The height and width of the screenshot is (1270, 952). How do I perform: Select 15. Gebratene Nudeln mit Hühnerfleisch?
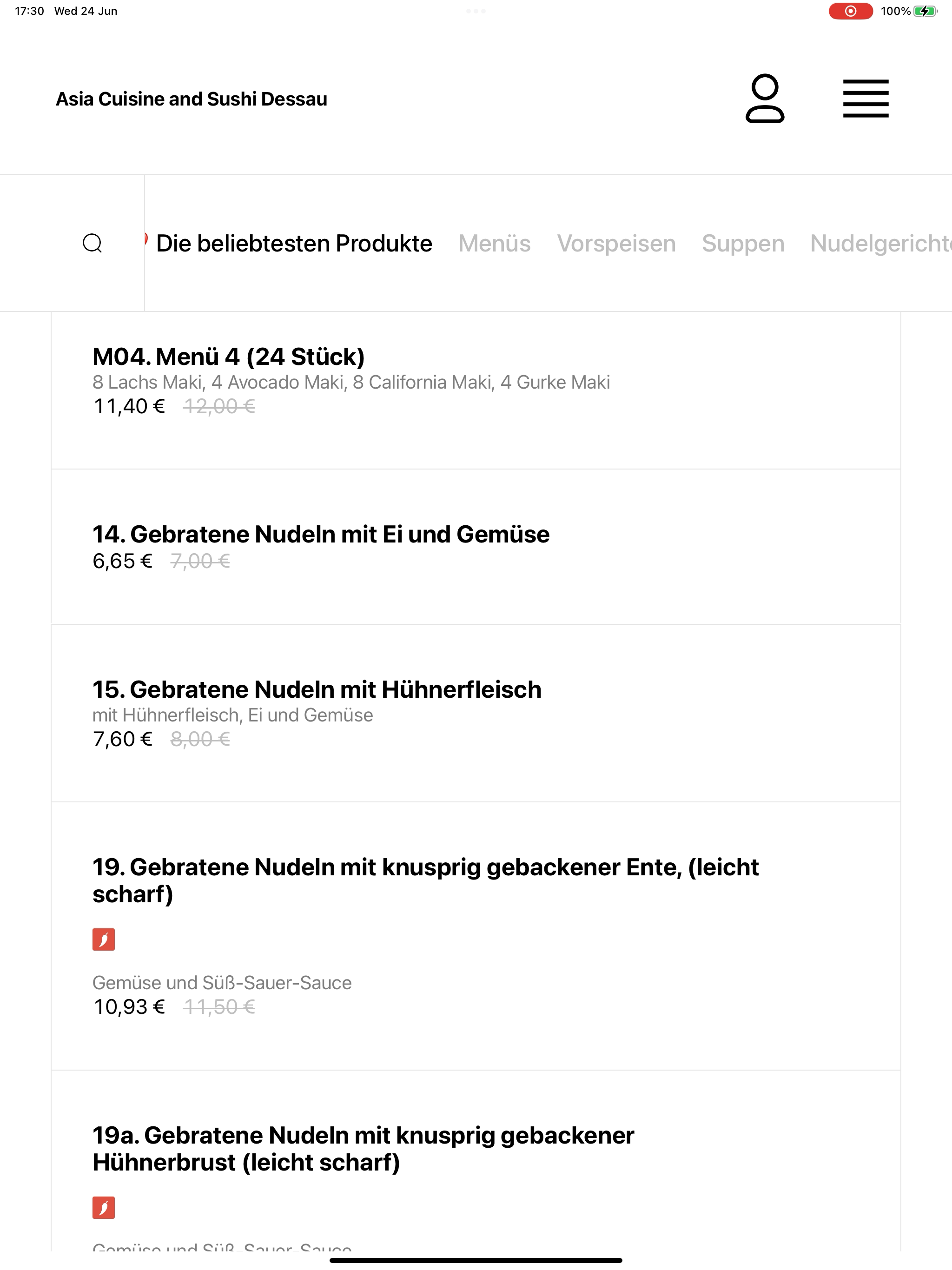pyautogui.click(x=476, y=713)
